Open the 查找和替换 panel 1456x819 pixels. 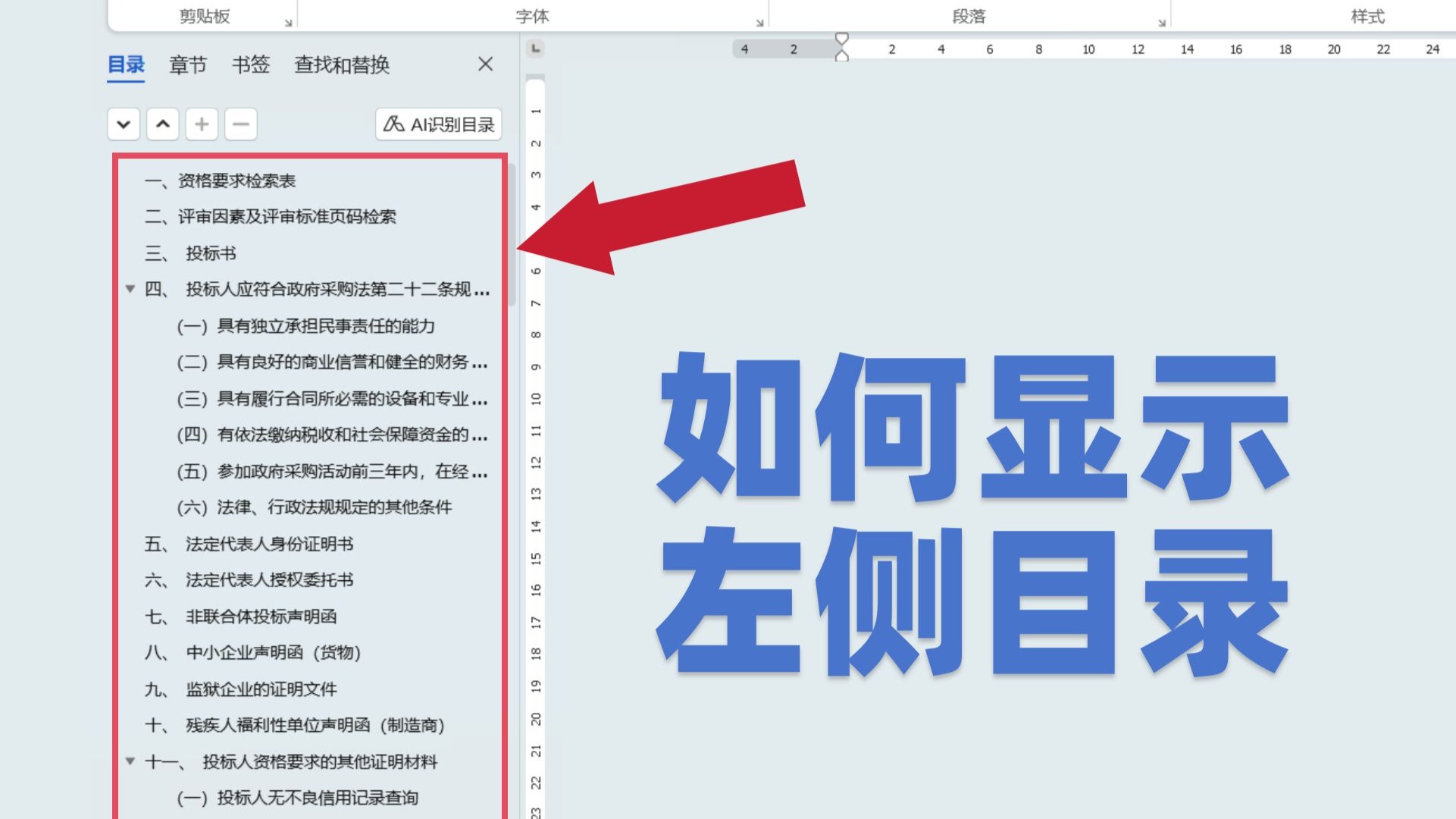pos(341,65)
